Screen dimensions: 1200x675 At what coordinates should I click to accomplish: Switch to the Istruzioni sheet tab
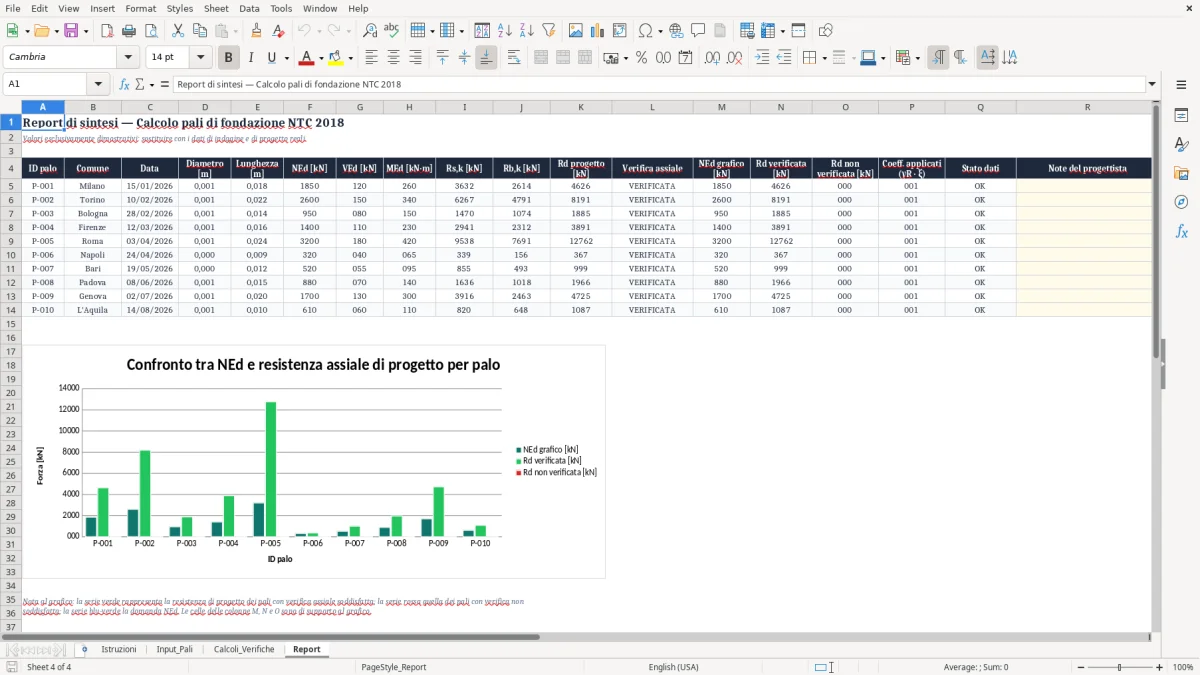119,649
